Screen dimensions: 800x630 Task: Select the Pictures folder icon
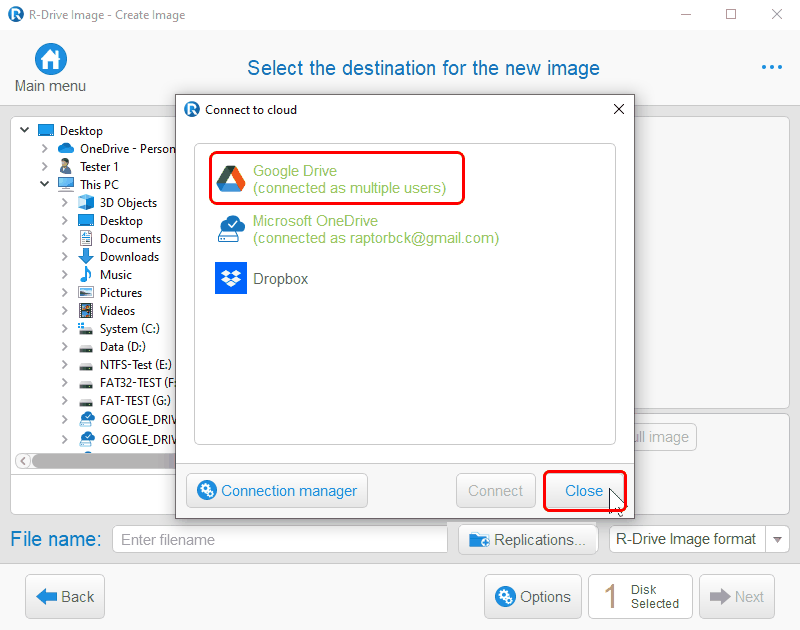coord(86,292)
